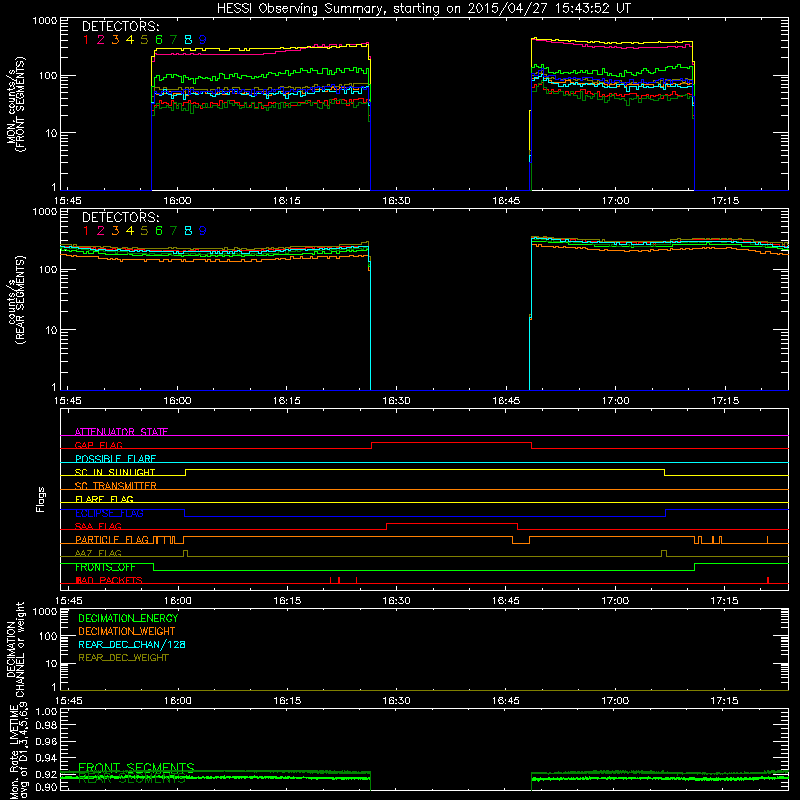Click the FRONTS_OFF flag label

tap(105, 567)
